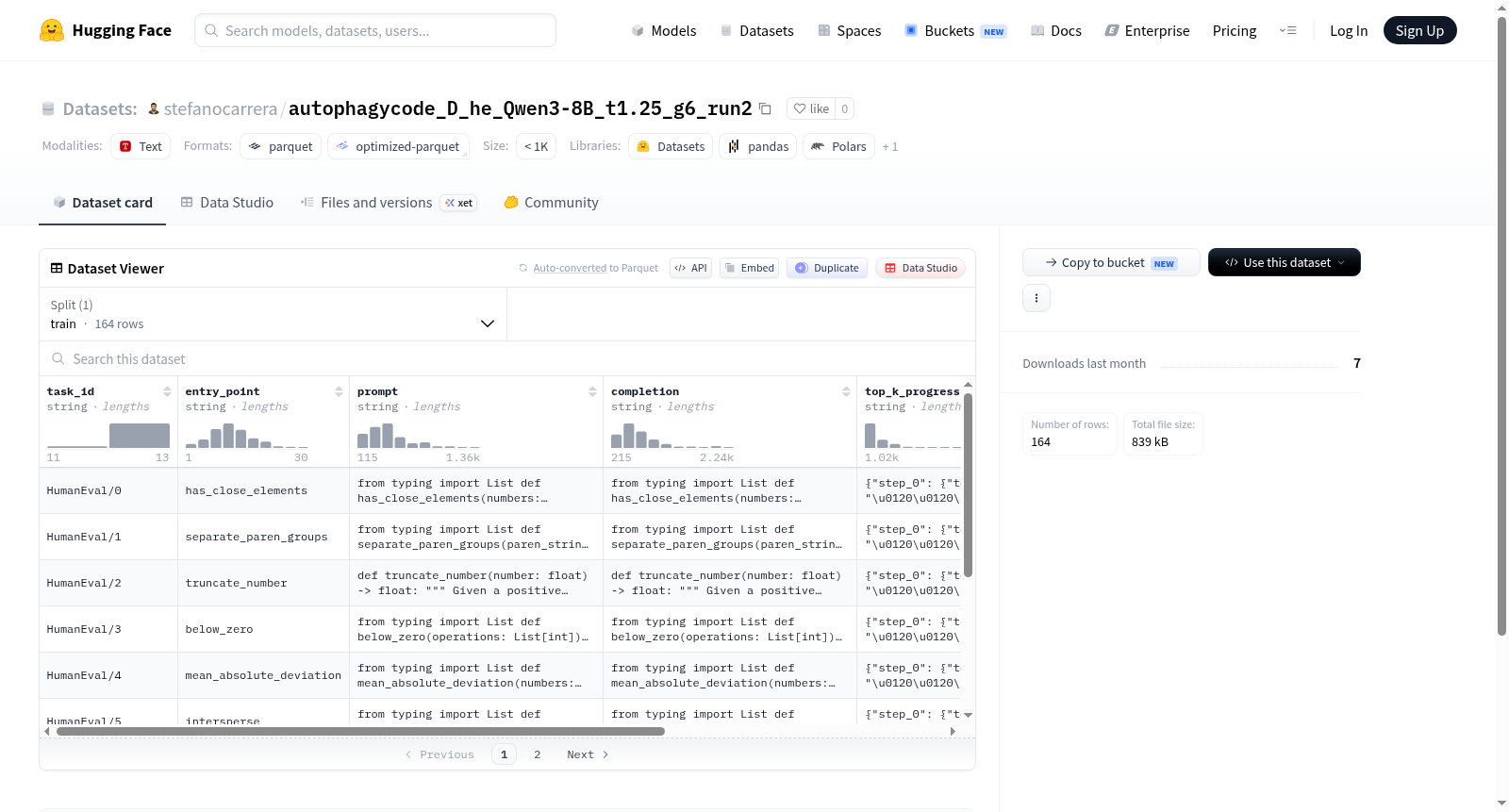Click the HumanEval/0 cell
This screenshot has width=1509, height=812.
pyautogui.click(x=108, y=490)
